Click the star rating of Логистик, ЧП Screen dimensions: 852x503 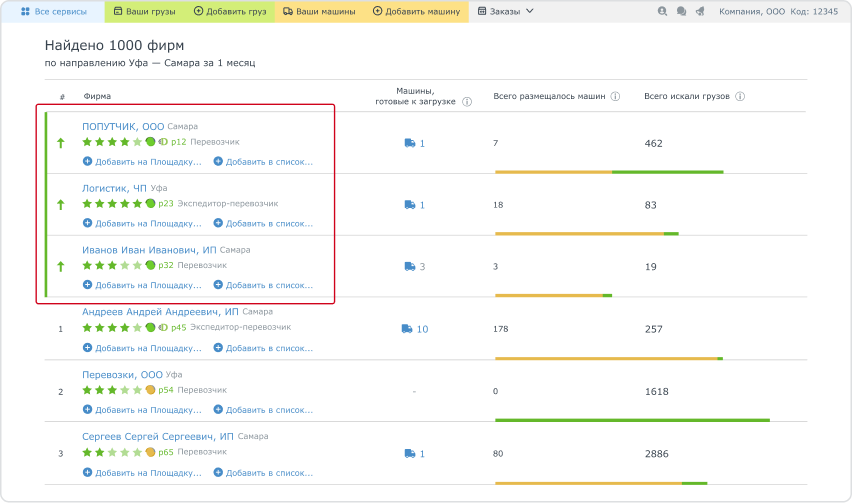coord(112,204)
